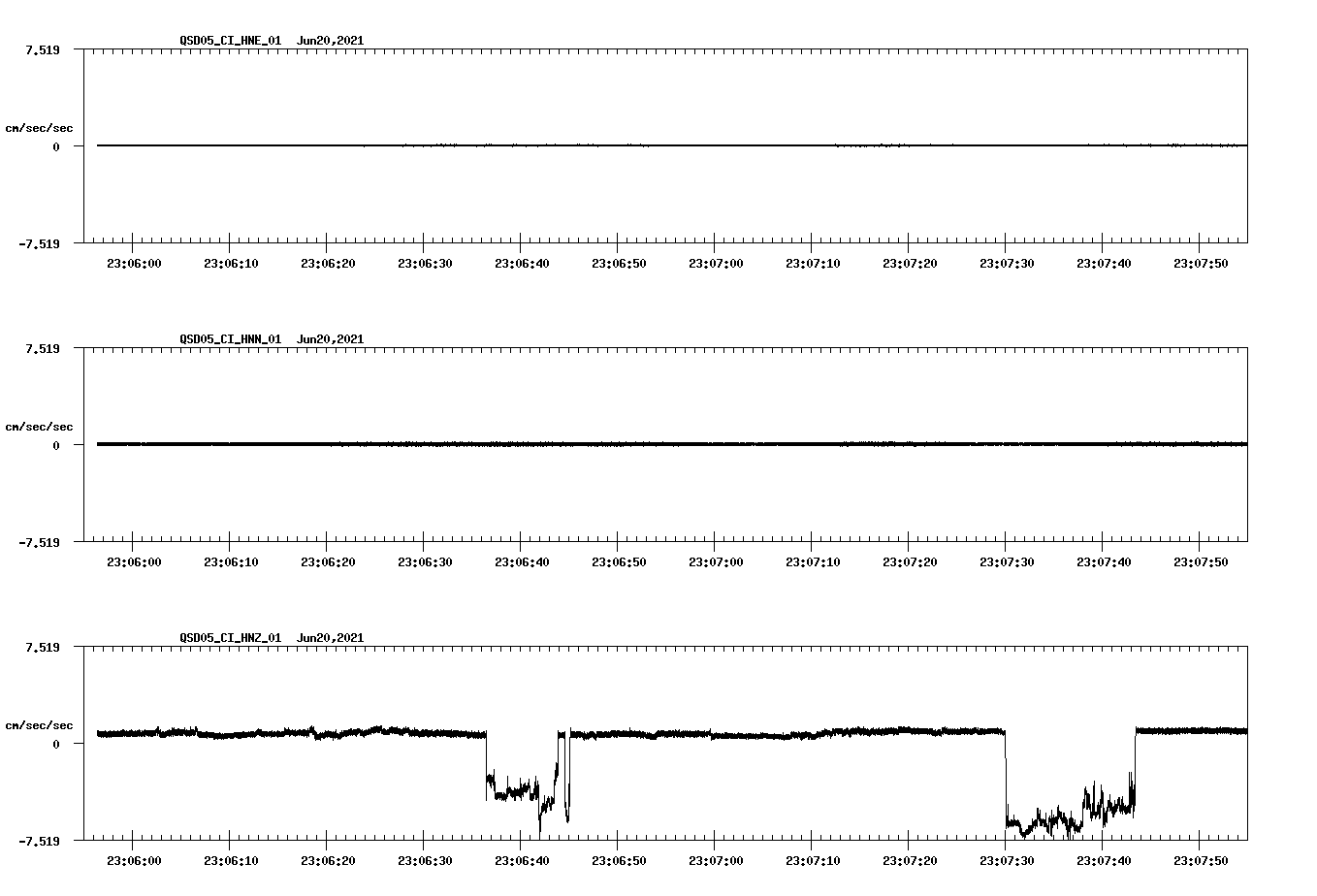
Task: Click the 0 baseline label on HNE axis
Action: (56, 146)
